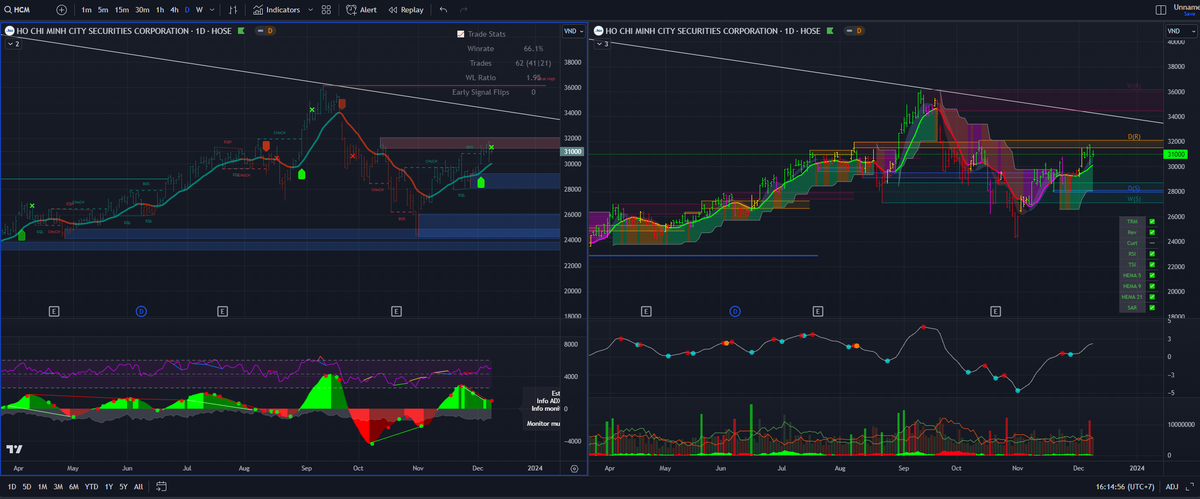This screenshot has height=499, width=1200.
Task: Set date range to All
Action: [137, 487]
